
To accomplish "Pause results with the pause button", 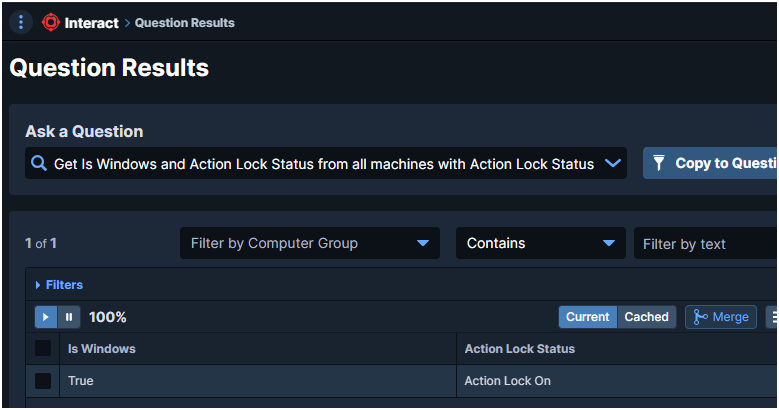I will (69, 317).
